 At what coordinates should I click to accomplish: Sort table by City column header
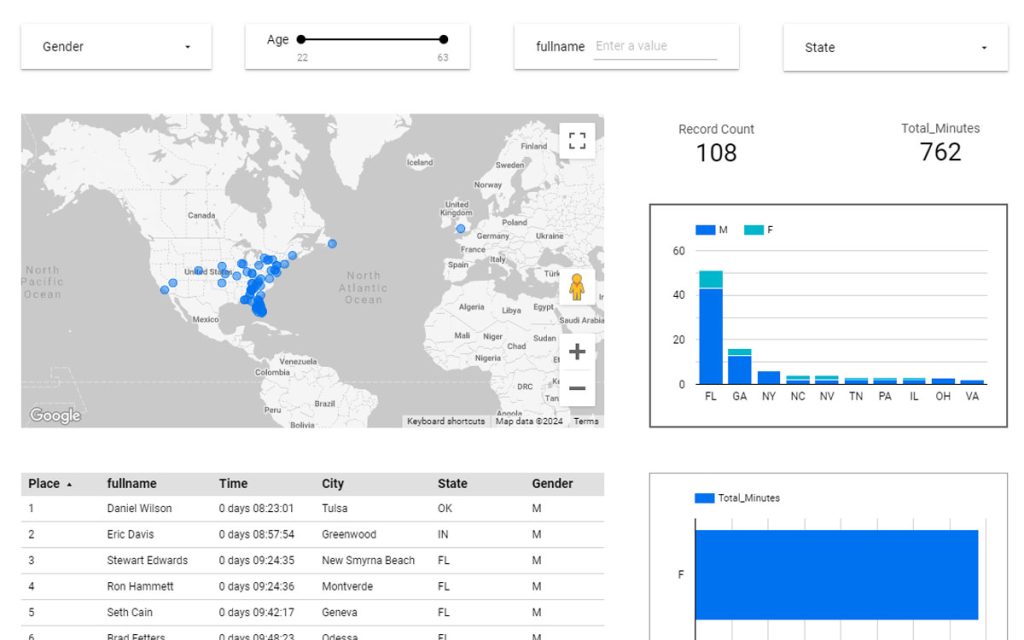click(332, 484)
